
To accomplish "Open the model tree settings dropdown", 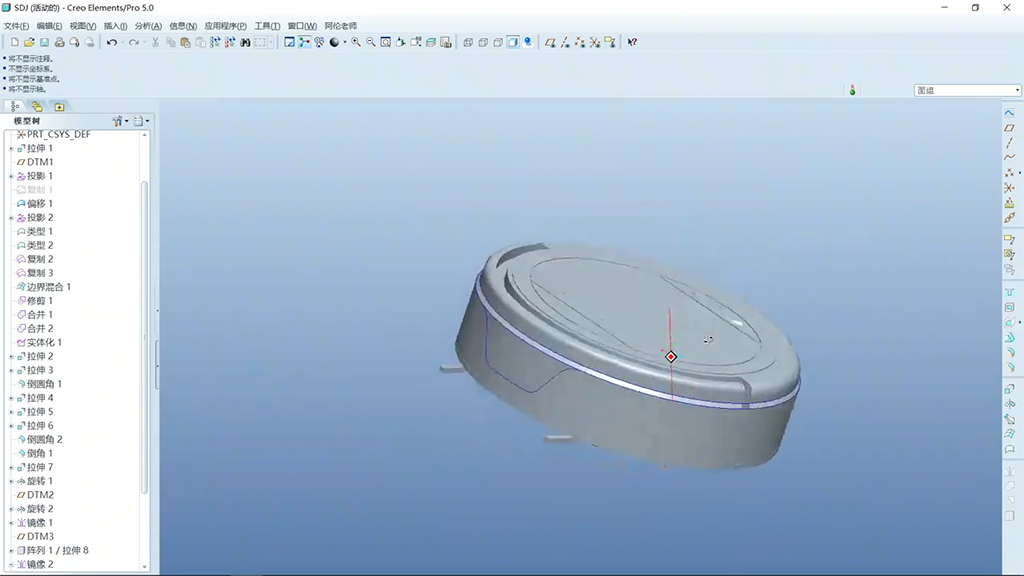I will (x=120, y=121).
